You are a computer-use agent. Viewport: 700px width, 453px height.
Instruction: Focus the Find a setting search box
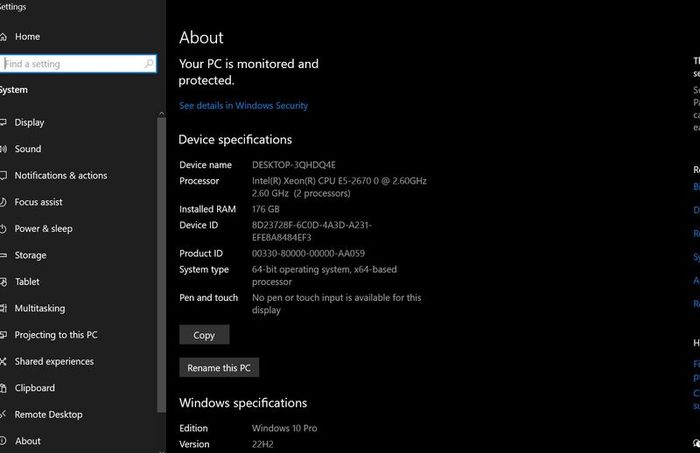tap(78, 64)
